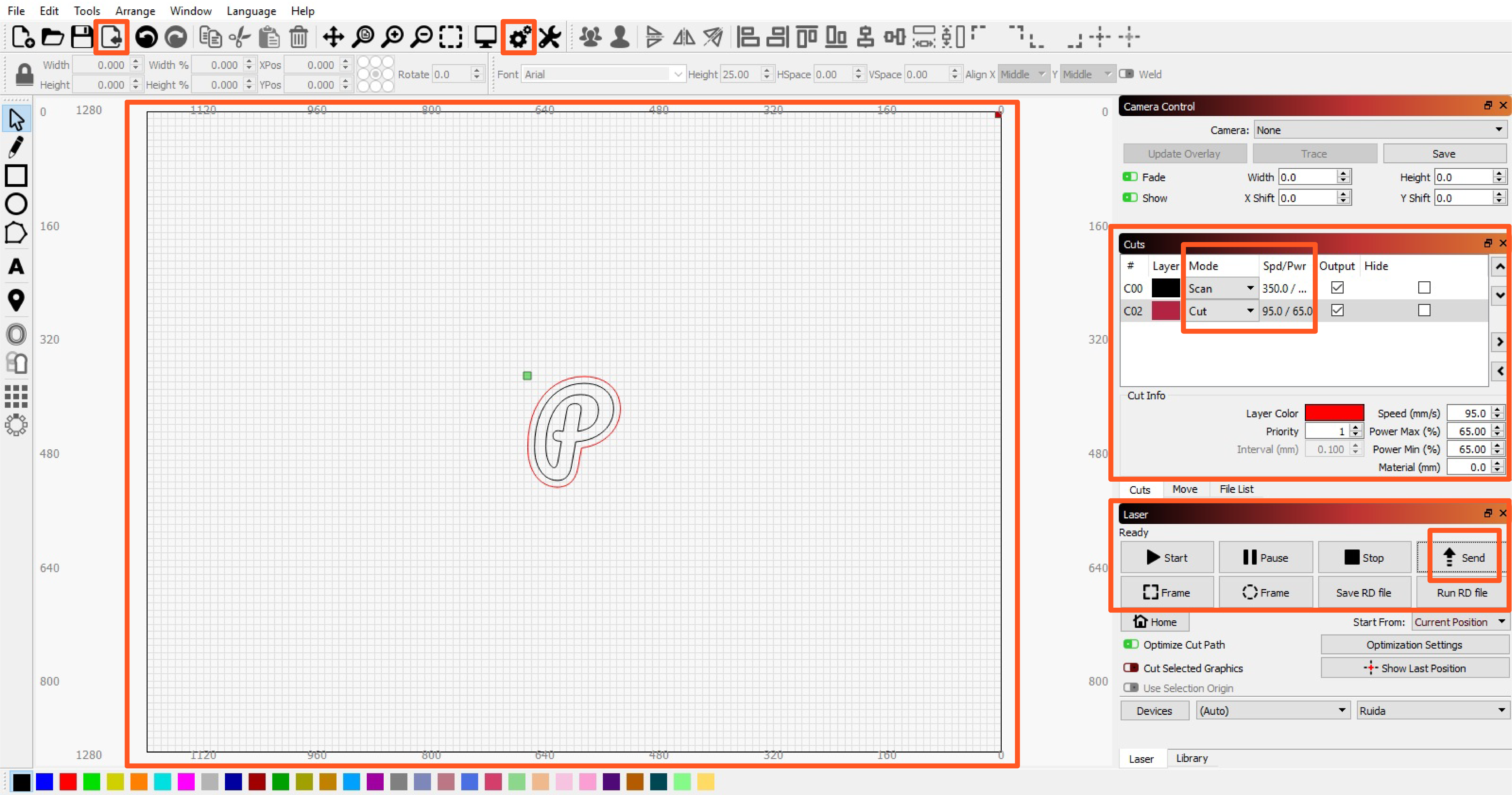Select the Rectangle tool
The width and height of the screenshot is (1512, 795).
click(16, 176)
